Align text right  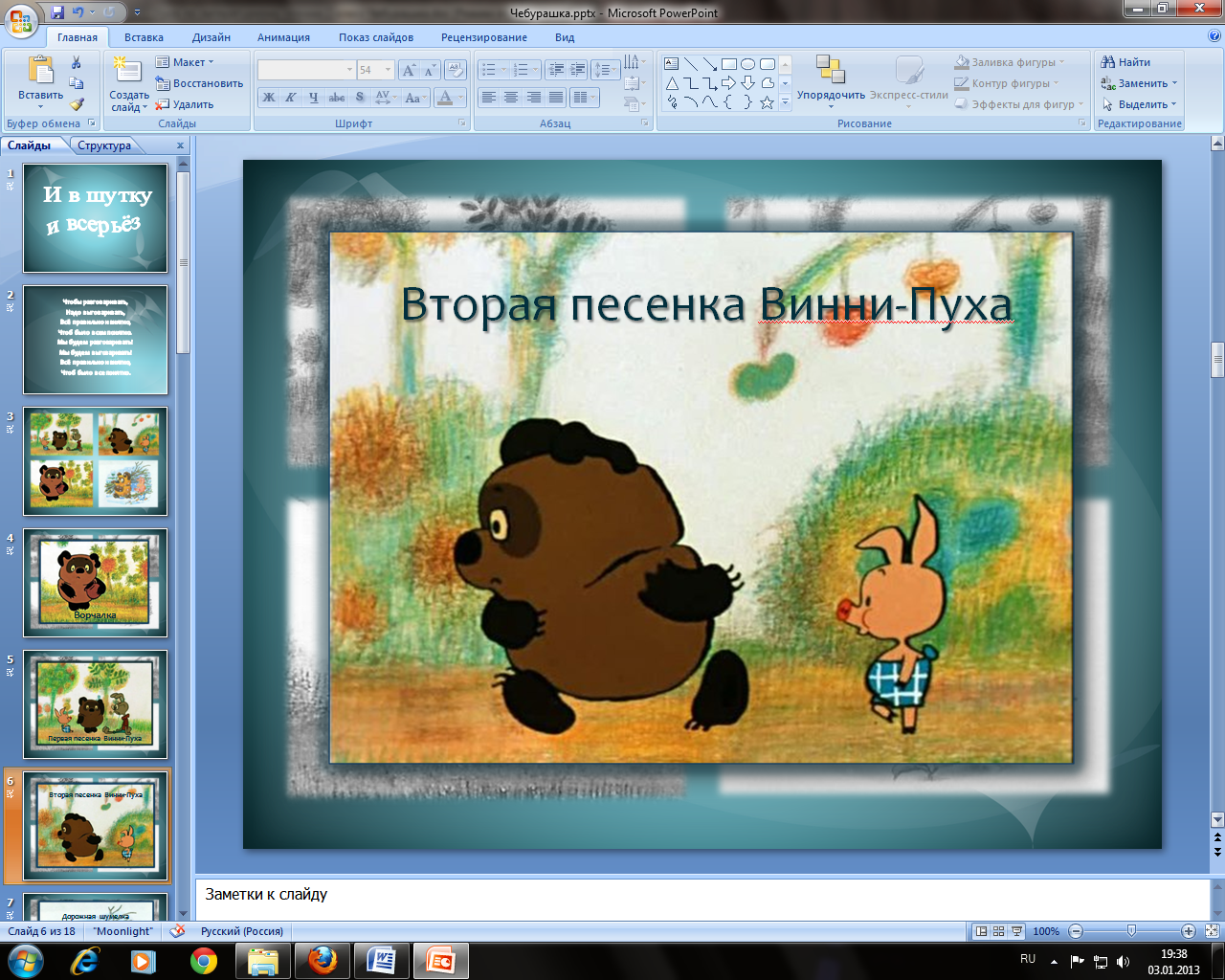(x=534, y=98)
